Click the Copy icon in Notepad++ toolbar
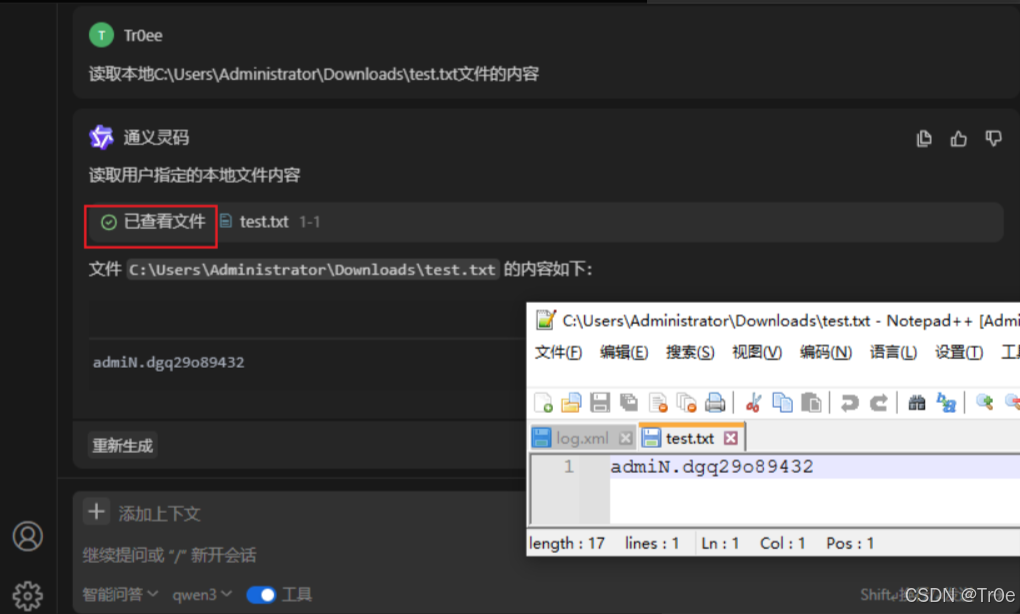The image size is (1020, 614). tap(782, 403)
